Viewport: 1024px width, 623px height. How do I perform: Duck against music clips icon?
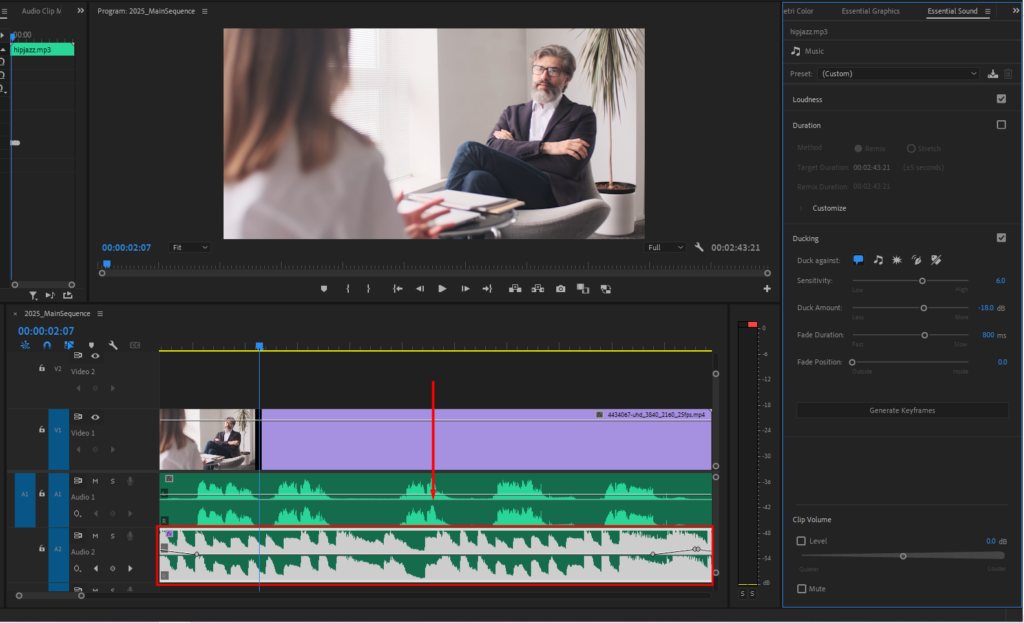[878, 260]
